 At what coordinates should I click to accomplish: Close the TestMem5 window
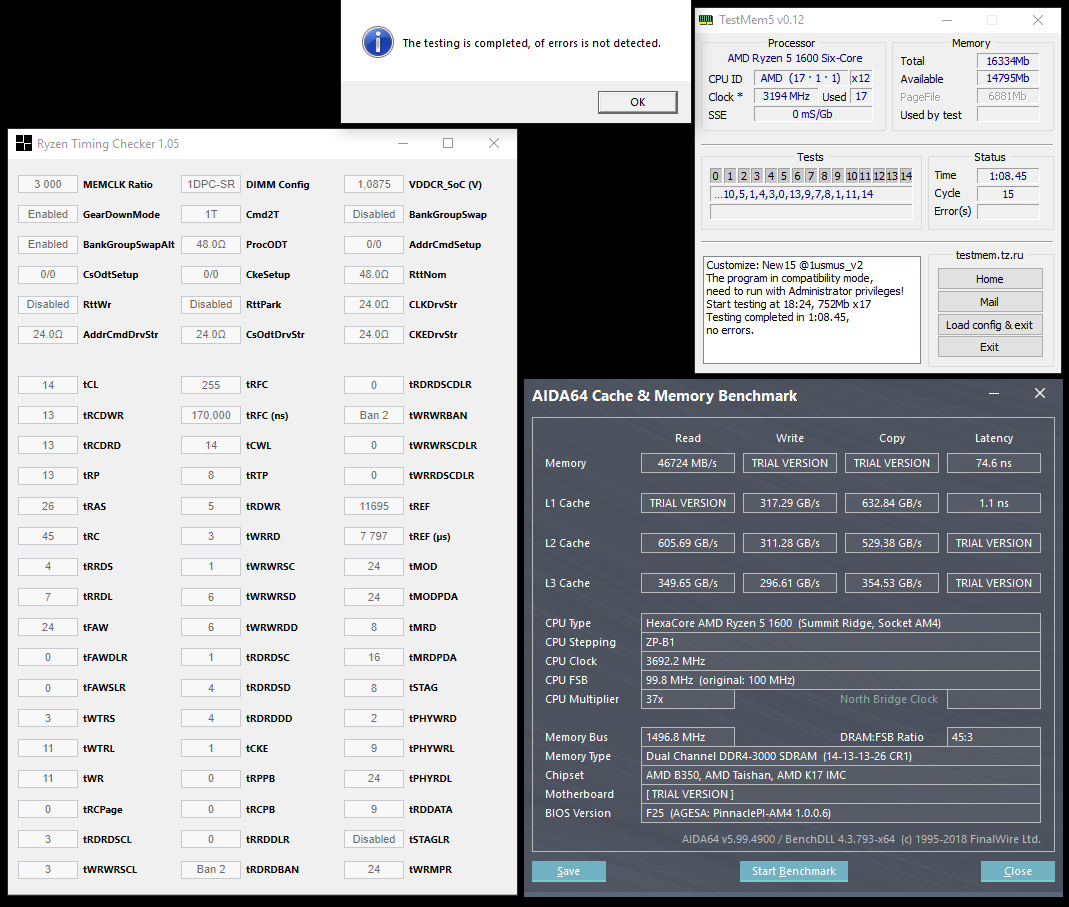click(1038, 20)
